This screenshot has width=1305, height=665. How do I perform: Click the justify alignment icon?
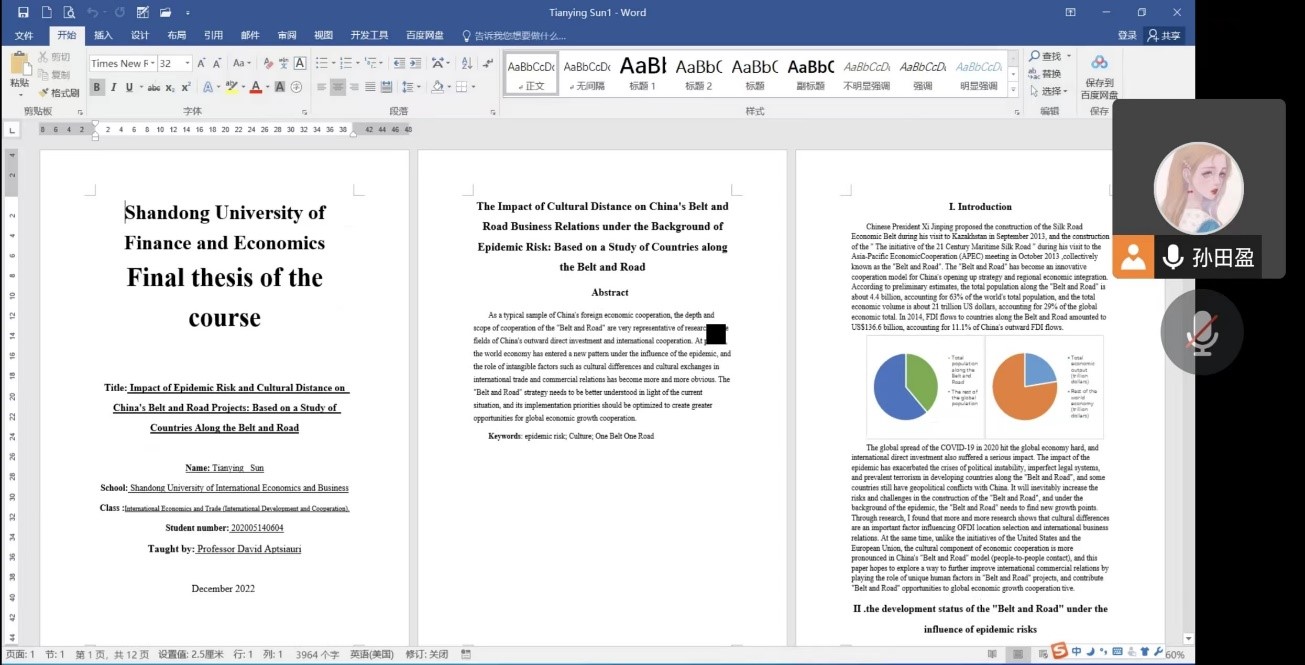pyautogui.click(x=371, y=87)
